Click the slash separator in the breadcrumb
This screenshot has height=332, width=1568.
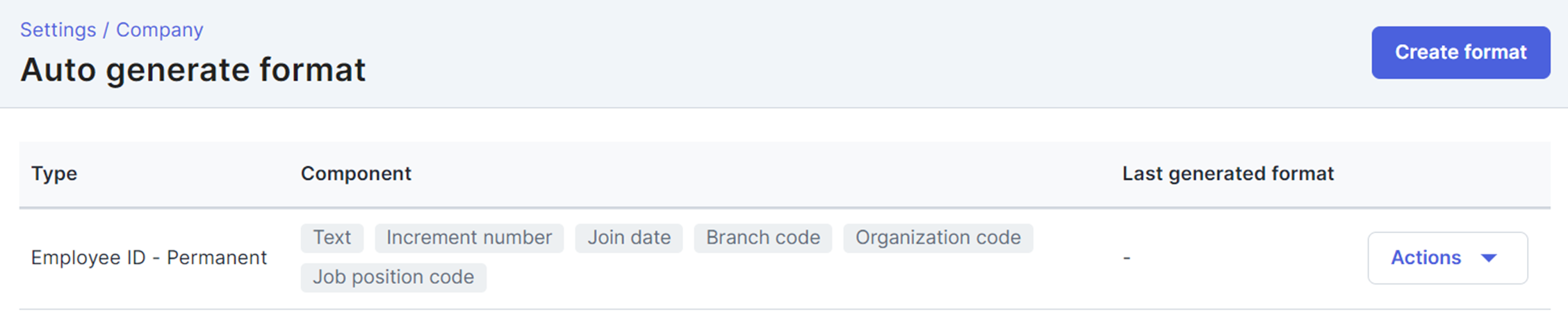(106, 30)
